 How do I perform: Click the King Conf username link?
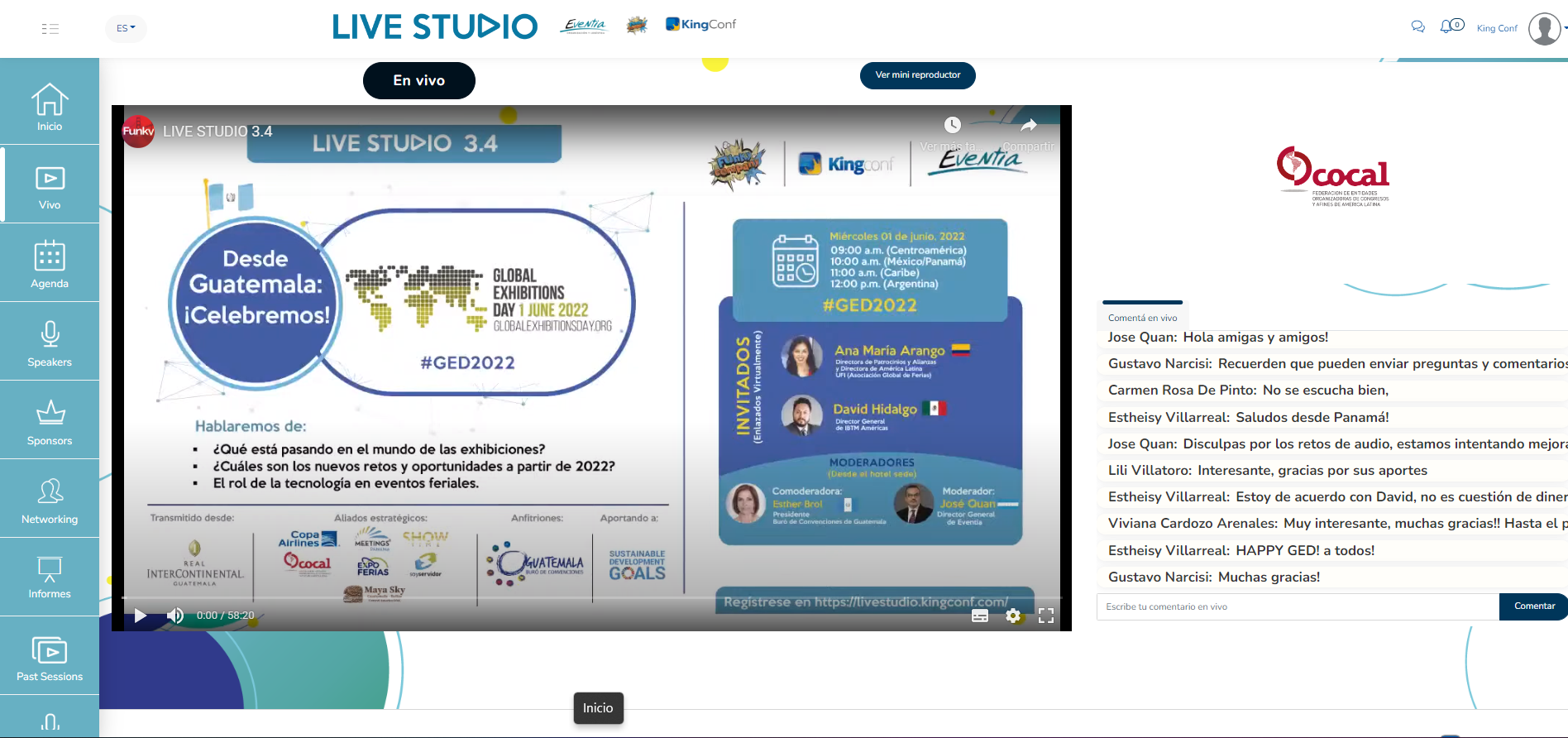pyautogui.click(x=1497, y=28)
